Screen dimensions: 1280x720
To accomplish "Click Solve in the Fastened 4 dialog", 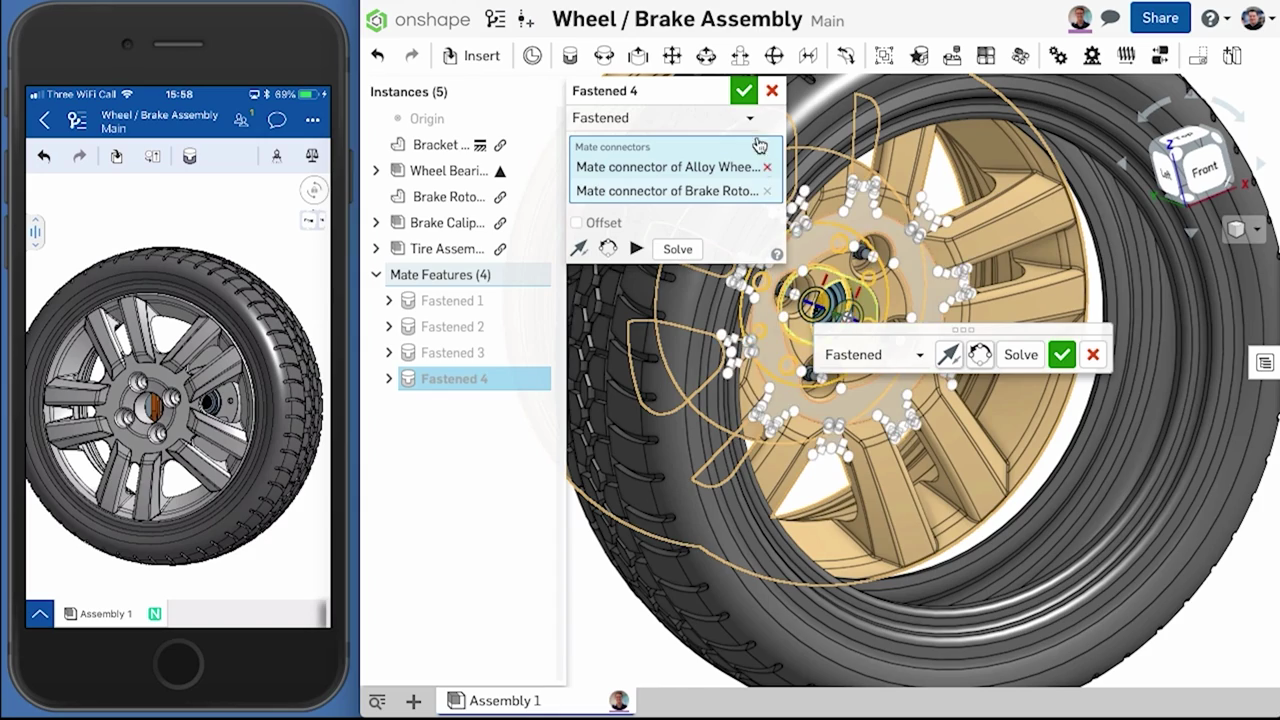I will (678, 249).
